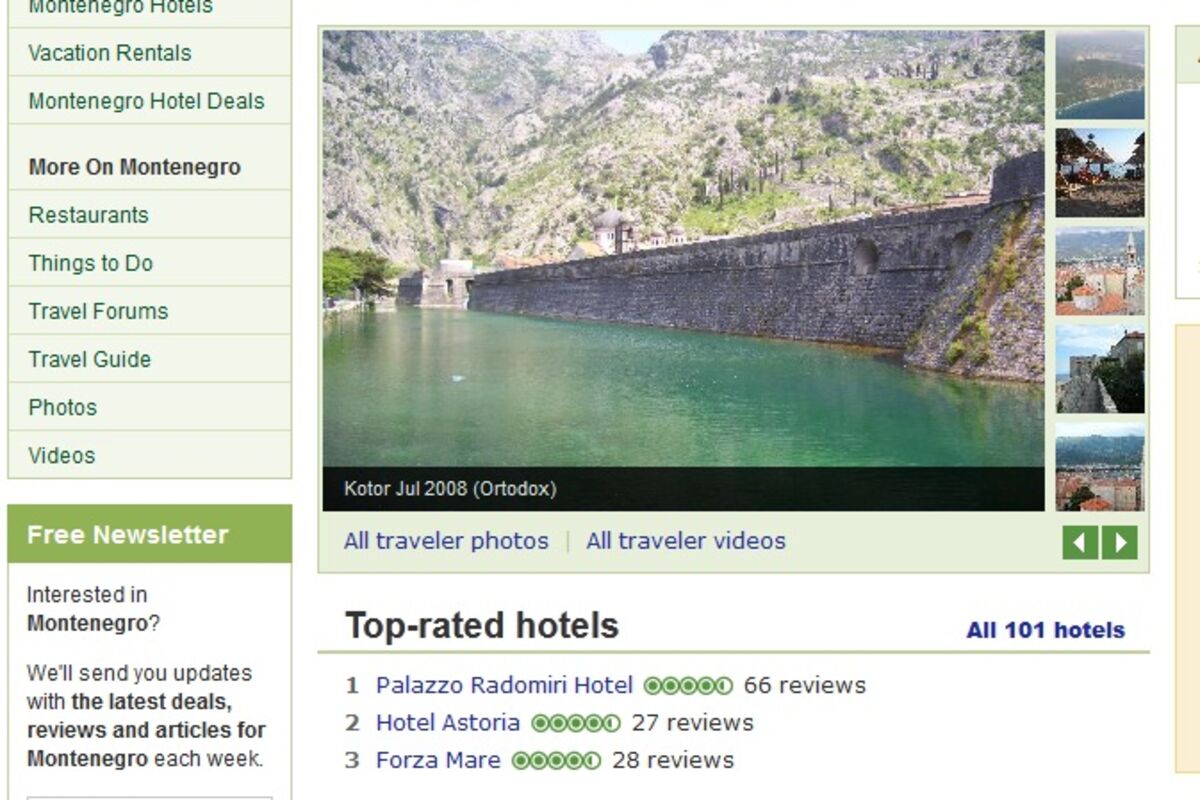
Task: Open Hotel Astoria rating bubbles
Action: pos(576,723)
